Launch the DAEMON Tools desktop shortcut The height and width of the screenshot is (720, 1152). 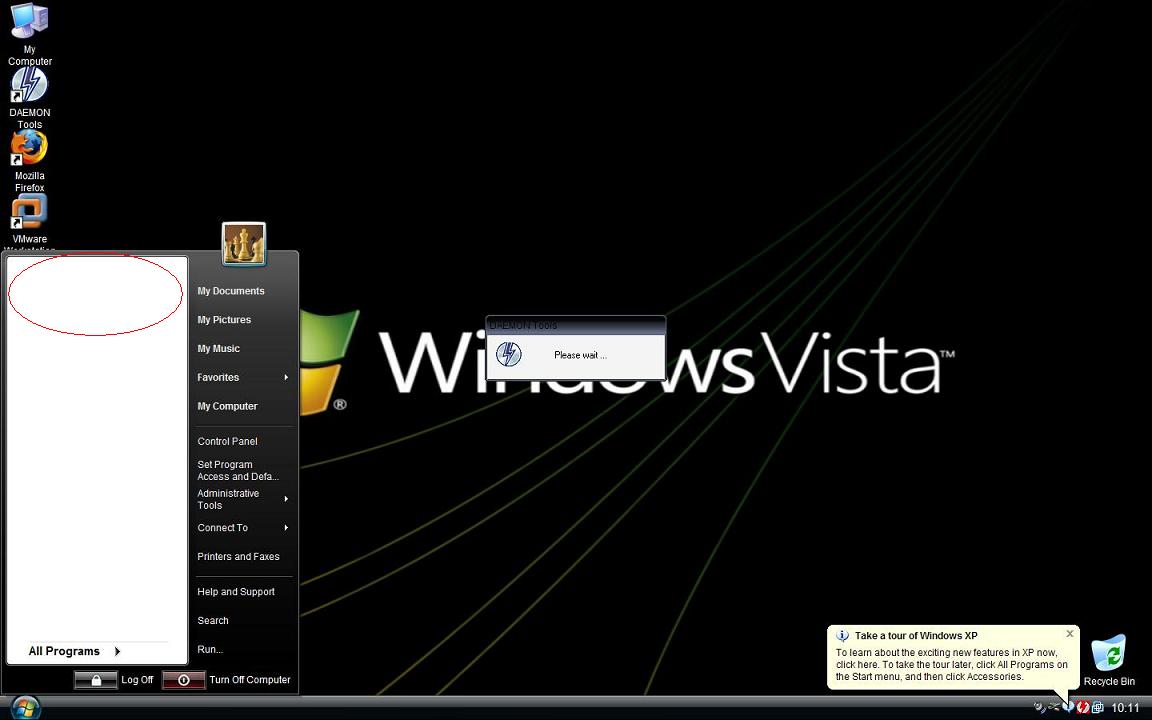click(x=29, y=98)
